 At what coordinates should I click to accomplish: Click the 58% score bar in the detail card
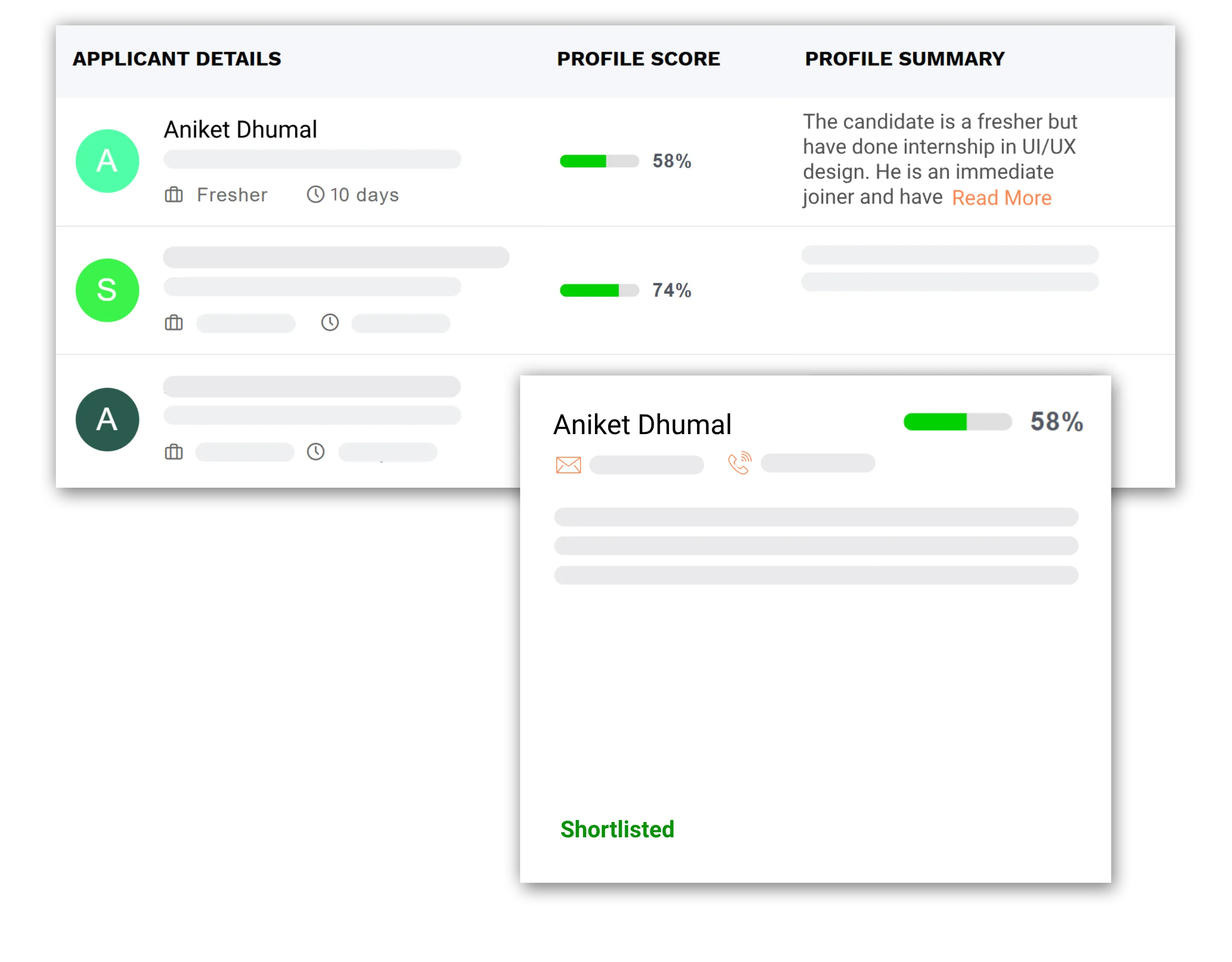(x=957, y=422)
